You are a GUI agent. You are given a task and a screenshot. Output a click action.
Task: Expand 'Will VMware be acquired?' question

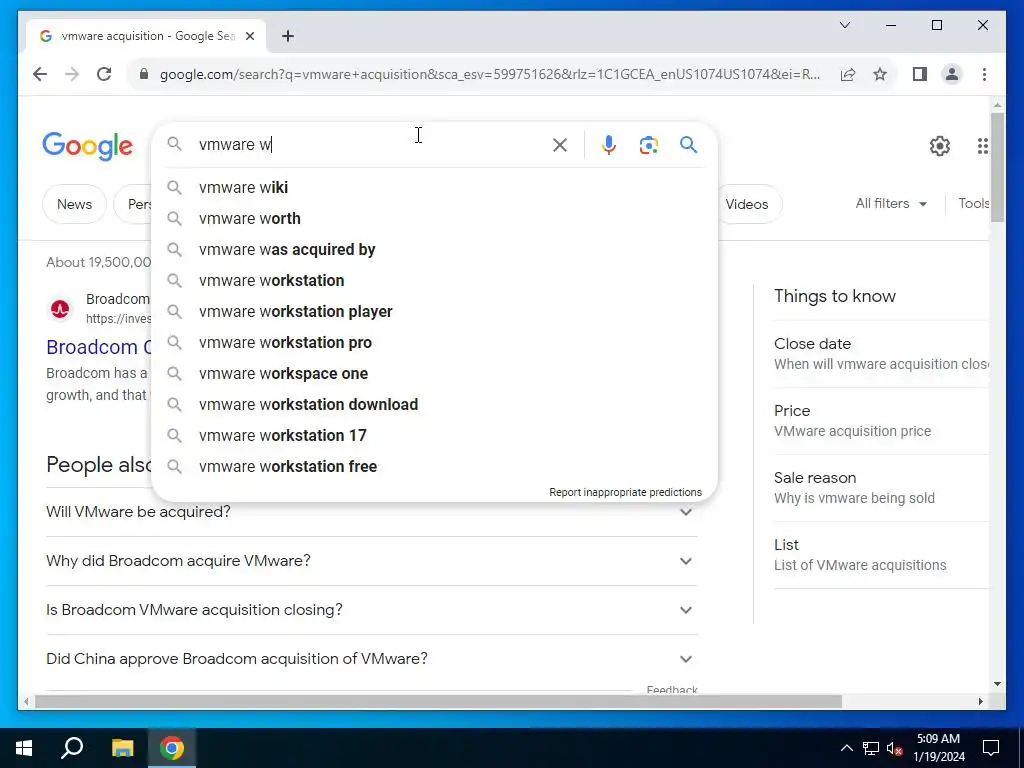372,512
